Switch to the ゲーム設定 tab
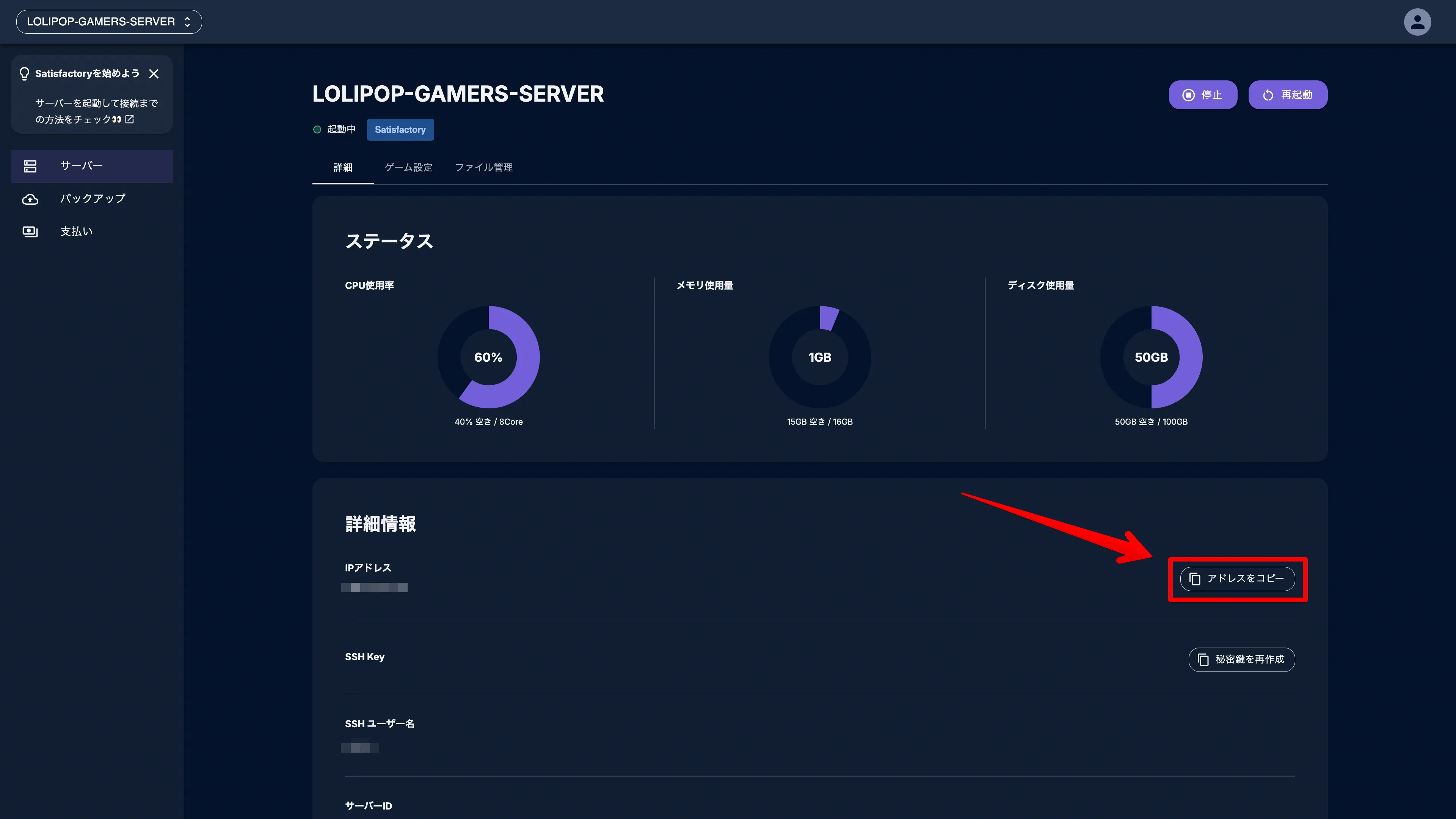This screenshot has width=1456, height=819. point(408,167)
